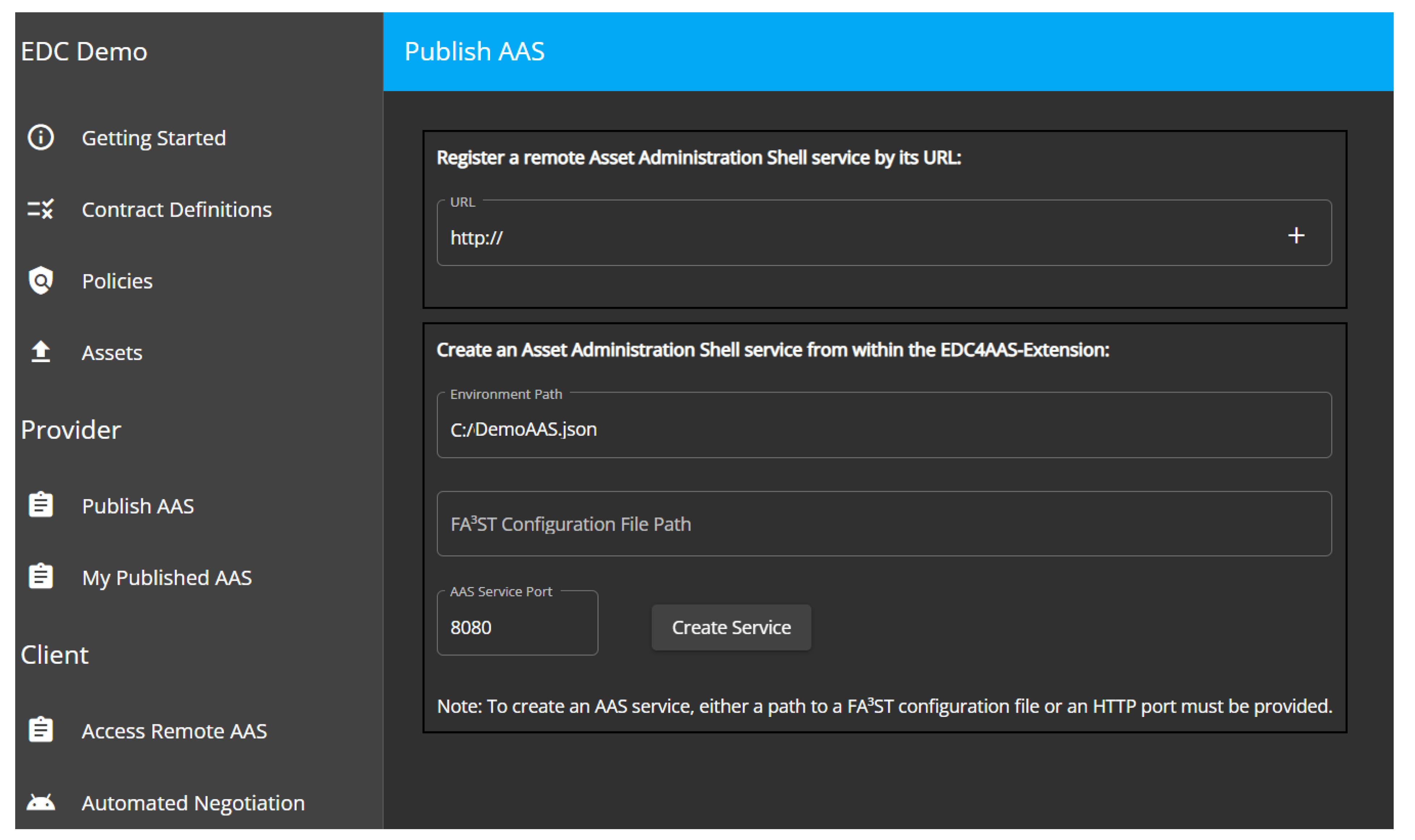Click the FA³ST Configuration File Path field
Image resolution: width=1415 pixels, height=840 pixels.
(x=884, y=524)
